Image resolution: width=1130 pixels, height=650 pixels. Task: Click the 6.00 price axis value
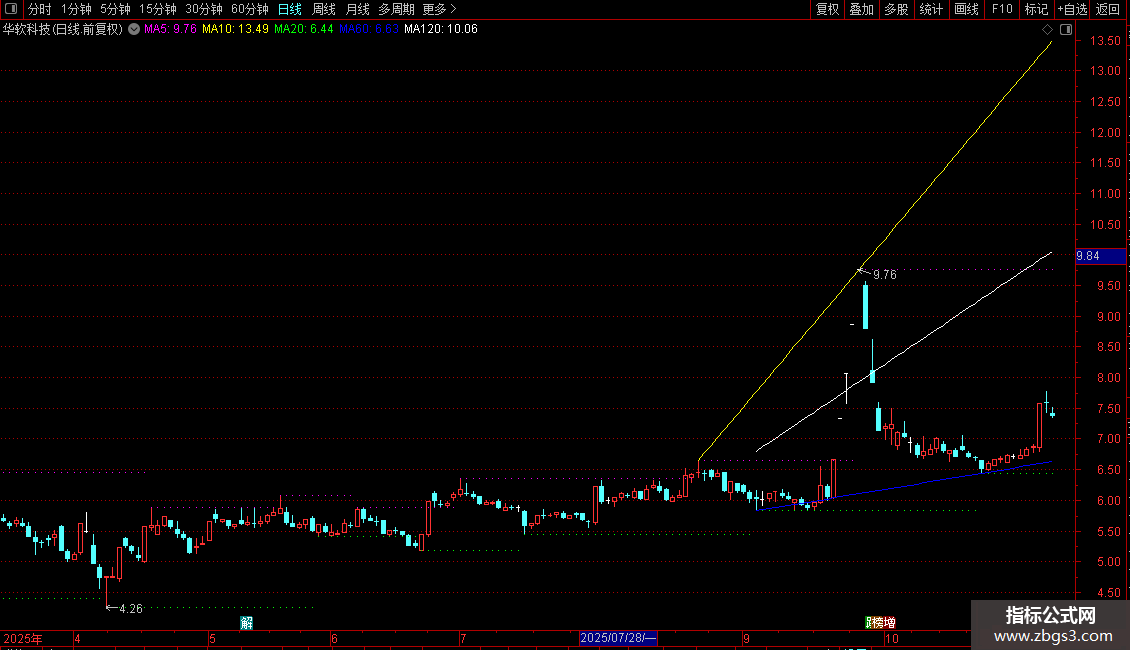(1108, 501)
